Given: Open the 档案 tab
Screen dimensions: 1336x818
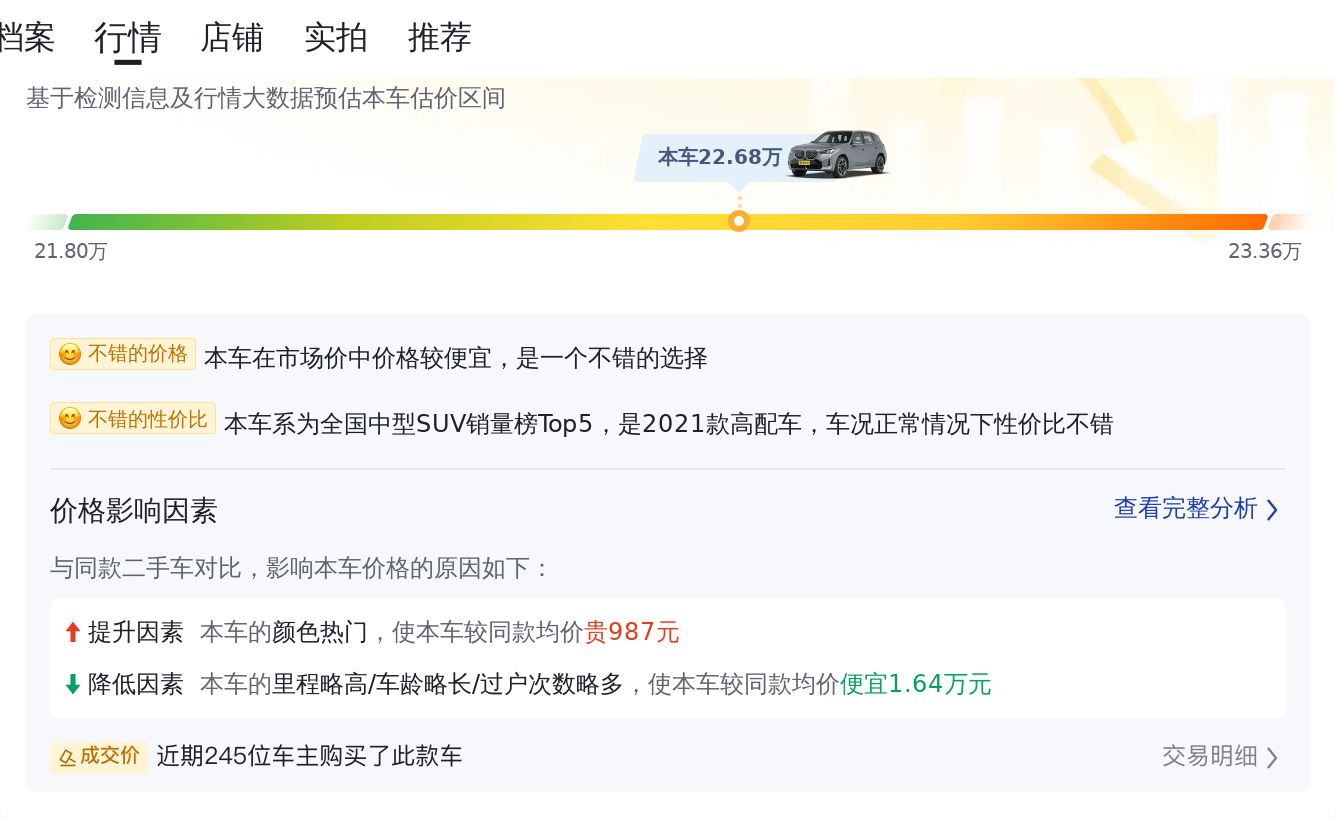Looking at the screenshot, I should pos(26,38).
